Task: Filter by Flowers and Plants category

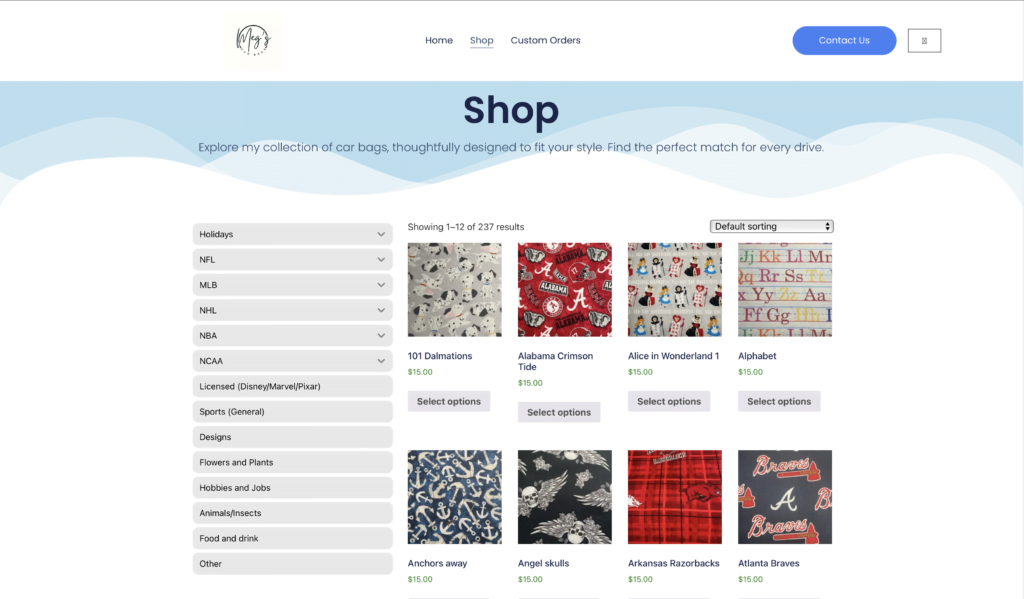Action: (293, 462)
